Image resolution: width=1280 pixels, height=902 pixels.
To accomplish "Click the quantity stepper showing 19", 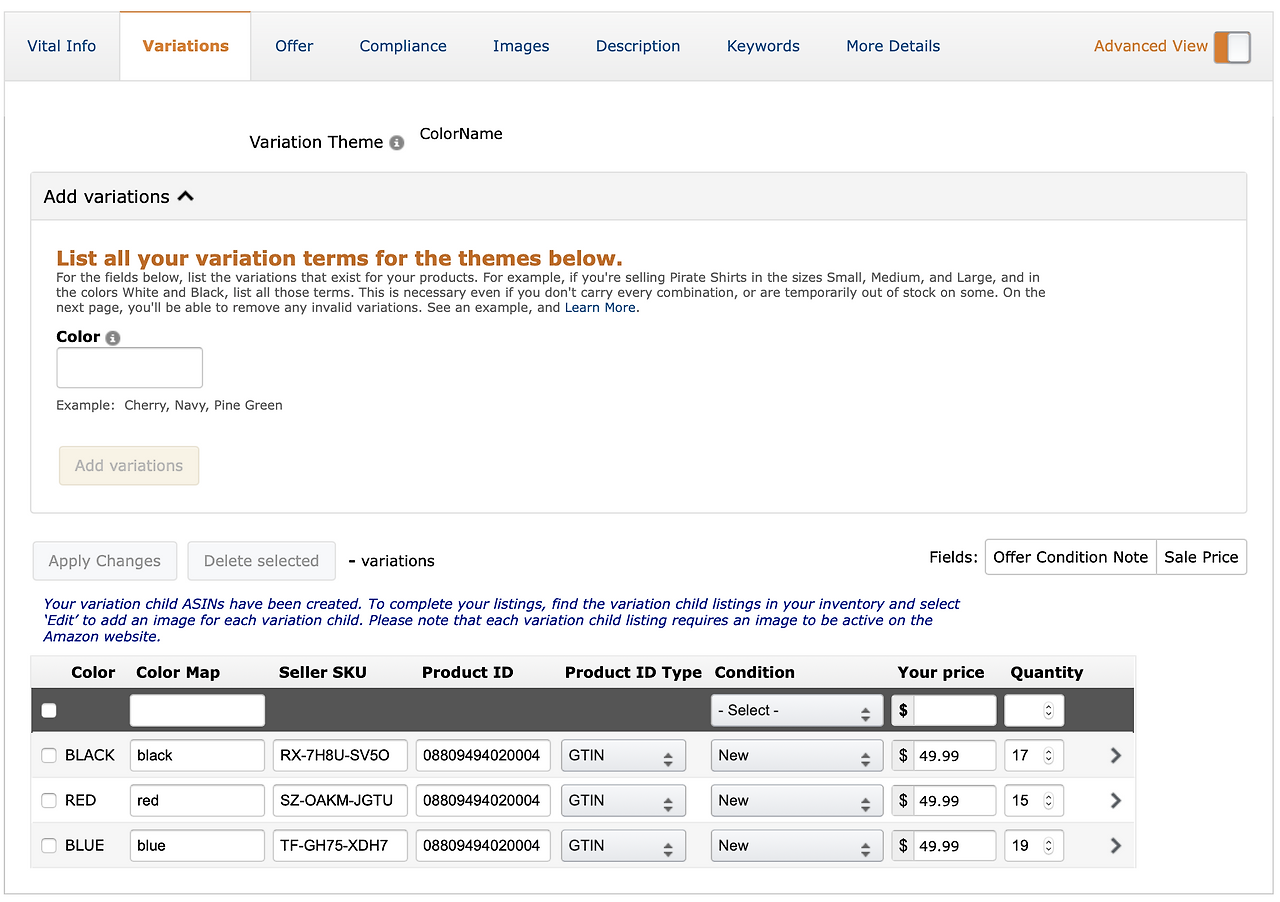I will pyautogui.click(x=1034, y=846).
